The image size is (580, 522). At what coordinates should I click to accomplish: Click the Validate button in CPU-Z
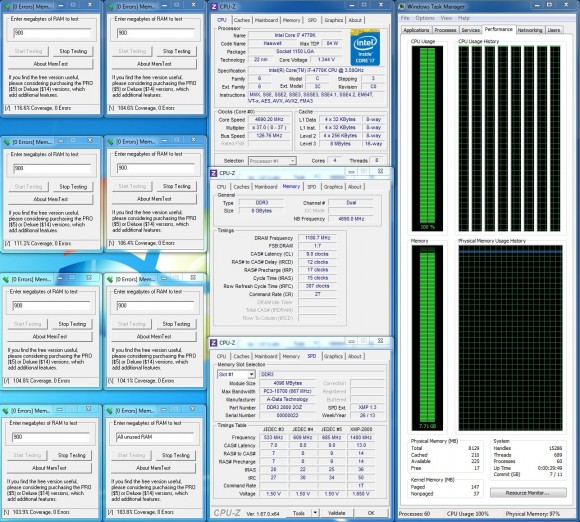point(337,513)
